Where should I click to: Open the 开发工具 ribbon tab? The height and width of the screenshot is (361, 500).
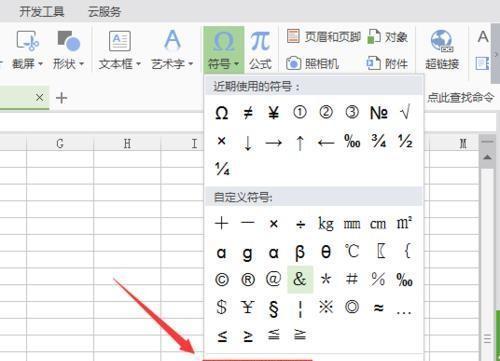42,12
